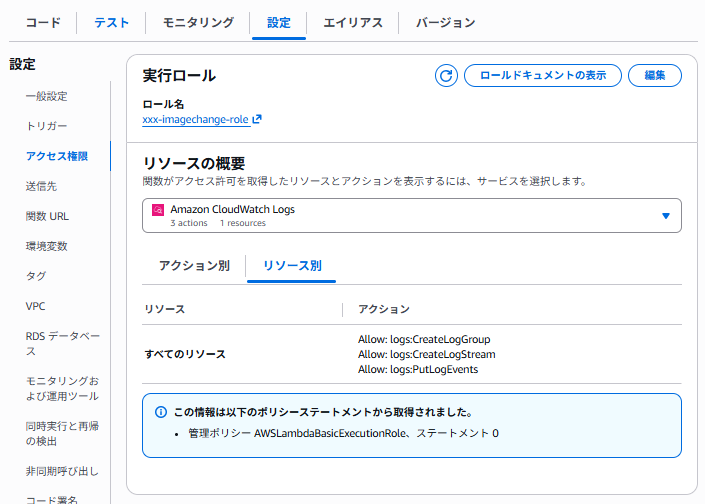Open トリガー in the settings sidebar
Image resolution: width=705 pixels, height=504 pixels.
[47, 126]
